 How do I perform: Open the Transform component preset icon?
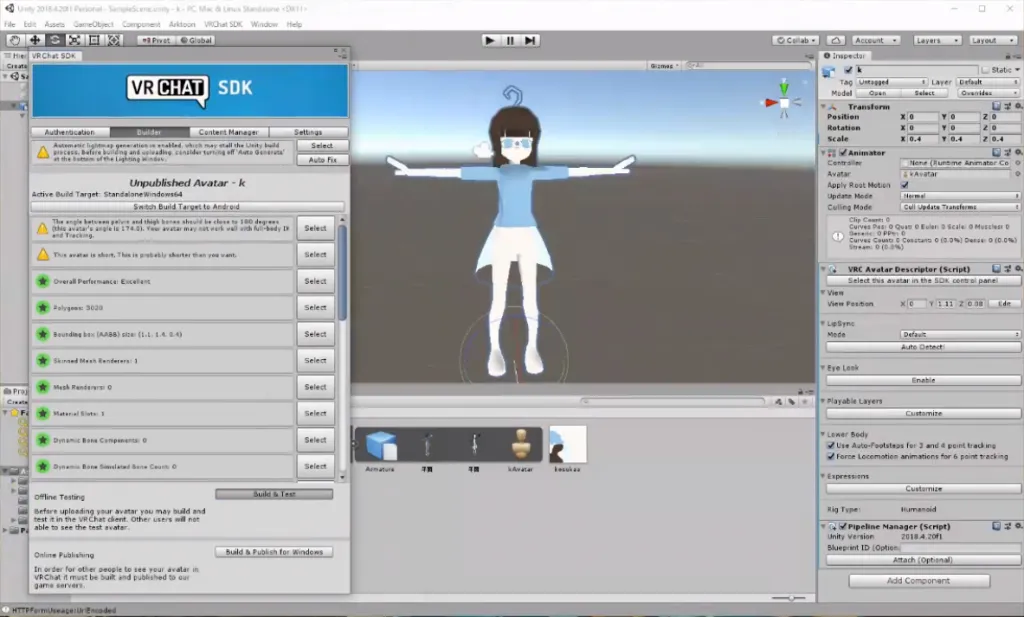[x=1008, y=106]
